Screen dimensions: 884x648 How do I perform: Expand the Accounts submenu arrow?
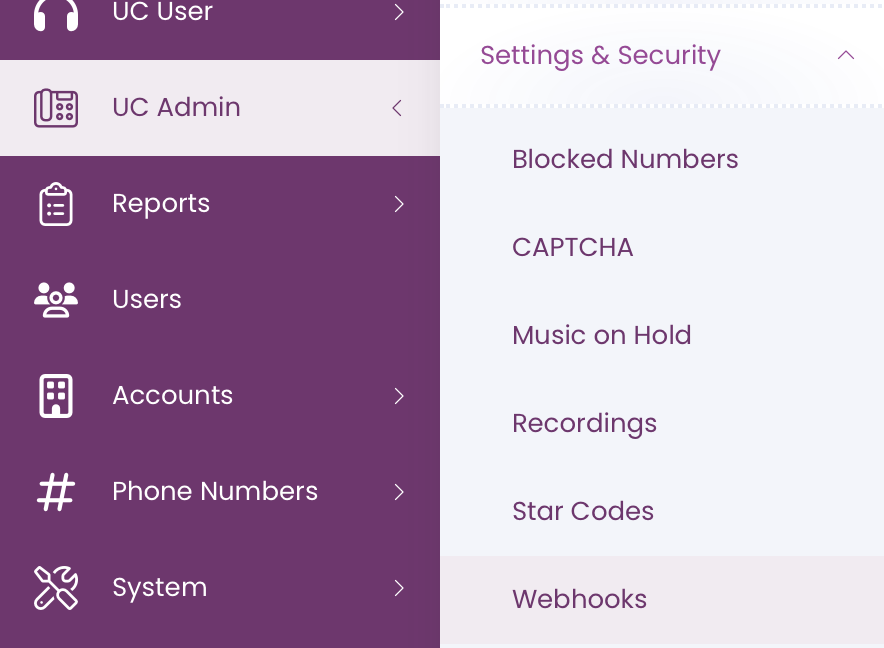(399, 396)
